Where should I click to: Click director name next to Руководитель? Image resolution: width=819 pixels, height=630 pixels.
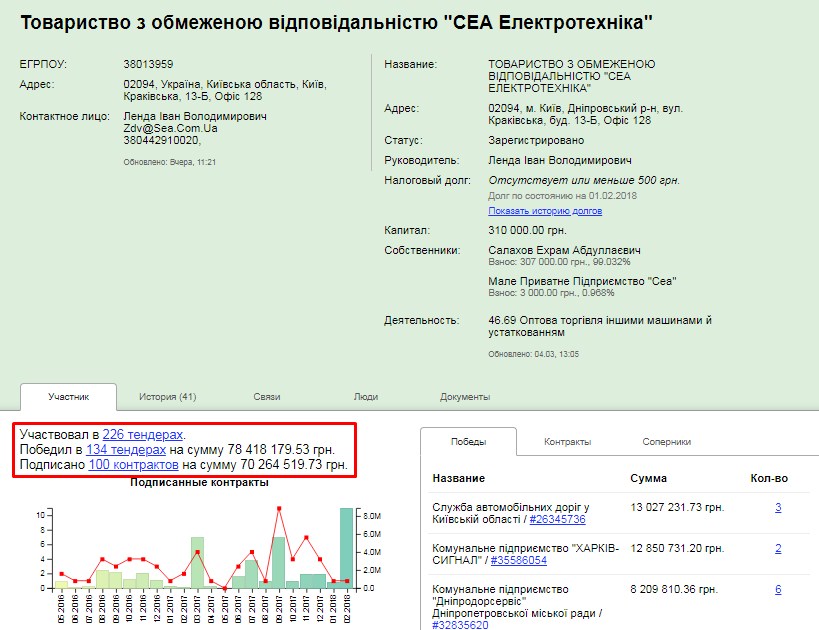pyautogui.click(x=559, y=160)
